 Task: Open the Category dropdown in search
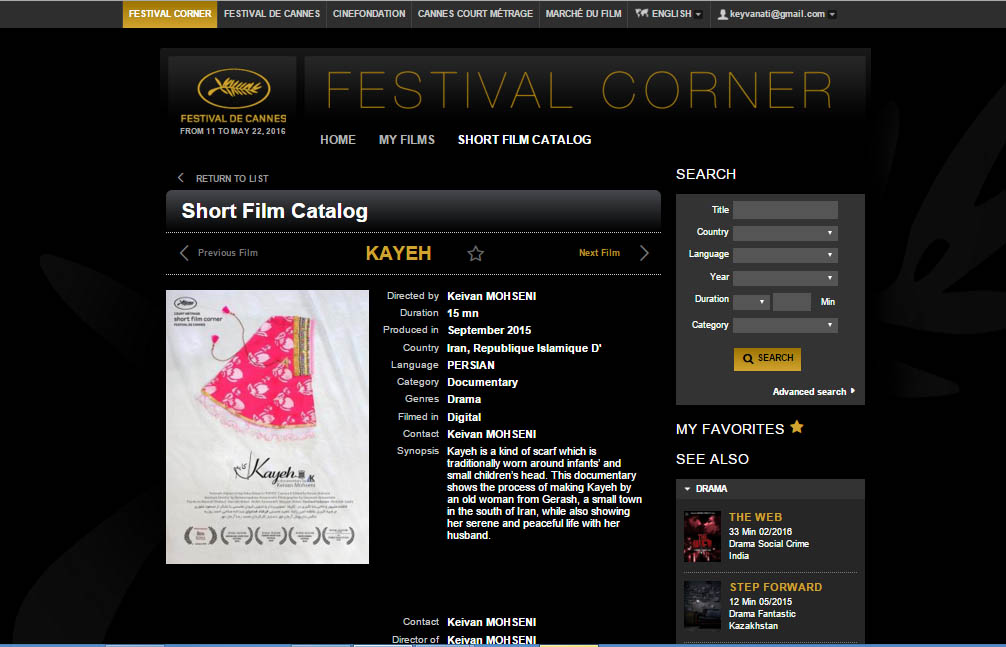[x=785, y=325]
